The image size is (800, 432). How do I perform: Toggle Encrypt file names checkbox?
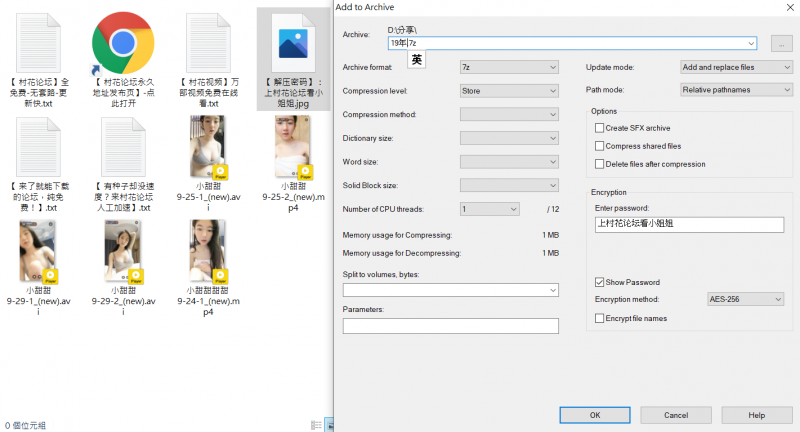click(600, 318)
